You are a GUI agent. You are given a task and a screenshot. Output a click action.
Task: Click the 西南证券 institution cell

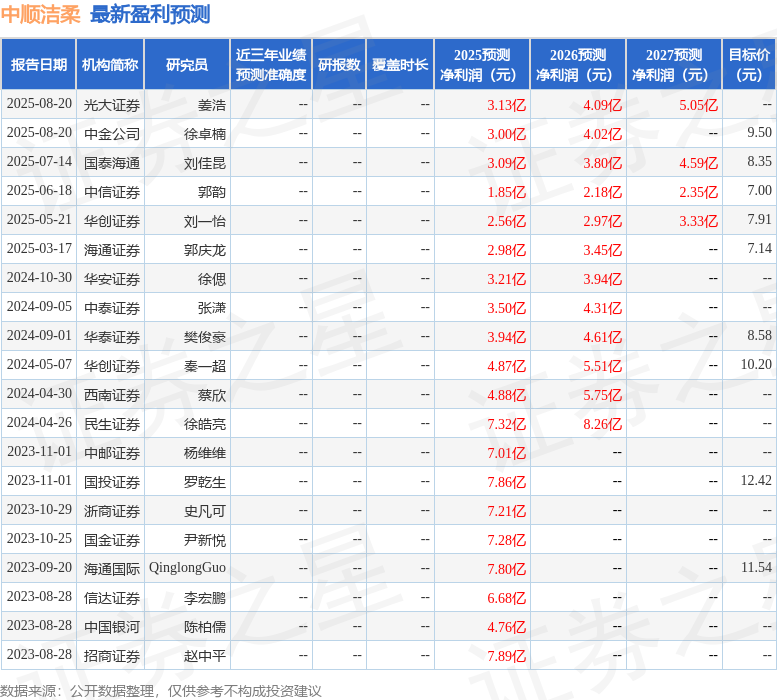[112, 395]
